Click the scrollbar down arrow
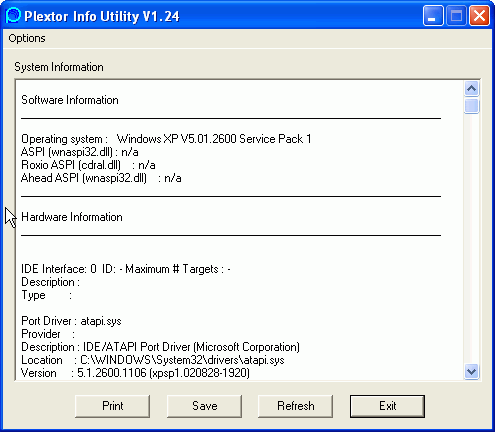The width and height of the screenshot is (495, 432). point(471,371)
